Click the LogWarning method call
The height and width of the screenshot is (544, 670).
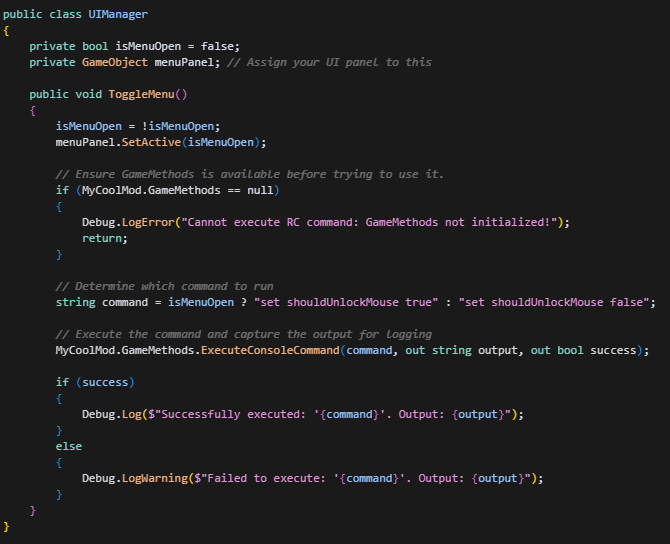[x=154, y=478]
